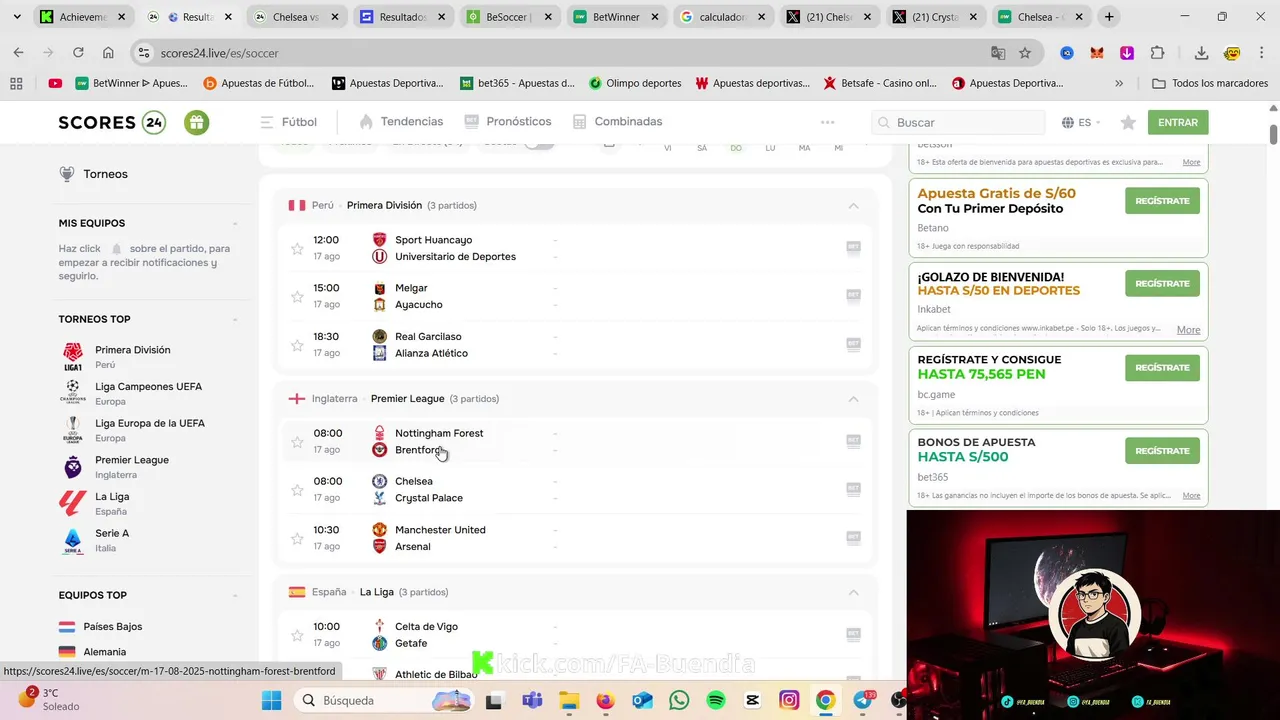This screenshot has height=720, width=1280.
Task: Open the 'Todos los marcadores' bookmarks folder
Action: (x=1210, y=83)
